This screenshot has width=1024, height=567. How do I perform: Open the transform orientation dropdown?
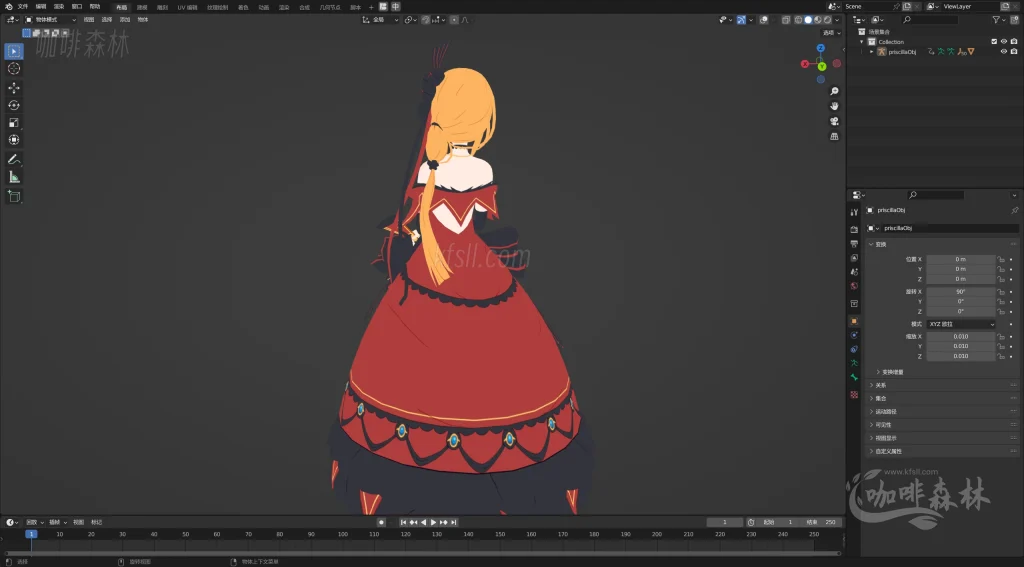click(x=380, y=20)
